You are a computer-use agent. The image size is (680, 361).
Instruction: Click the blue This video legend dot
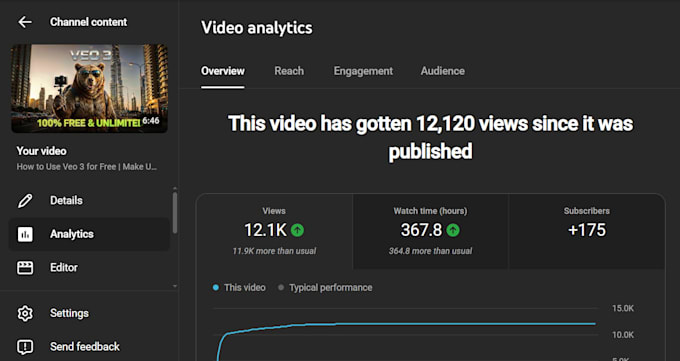point(216,288)
